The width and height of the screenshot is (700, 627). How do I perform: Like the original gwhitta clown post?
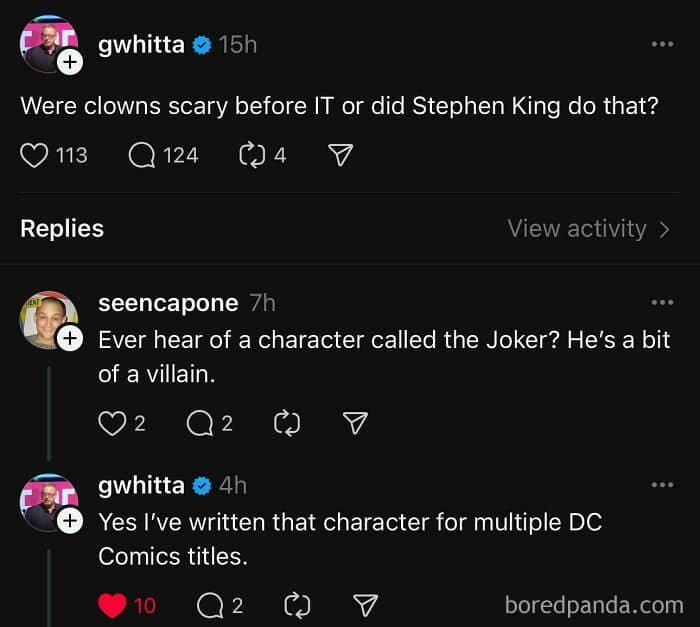click(35, 155)
